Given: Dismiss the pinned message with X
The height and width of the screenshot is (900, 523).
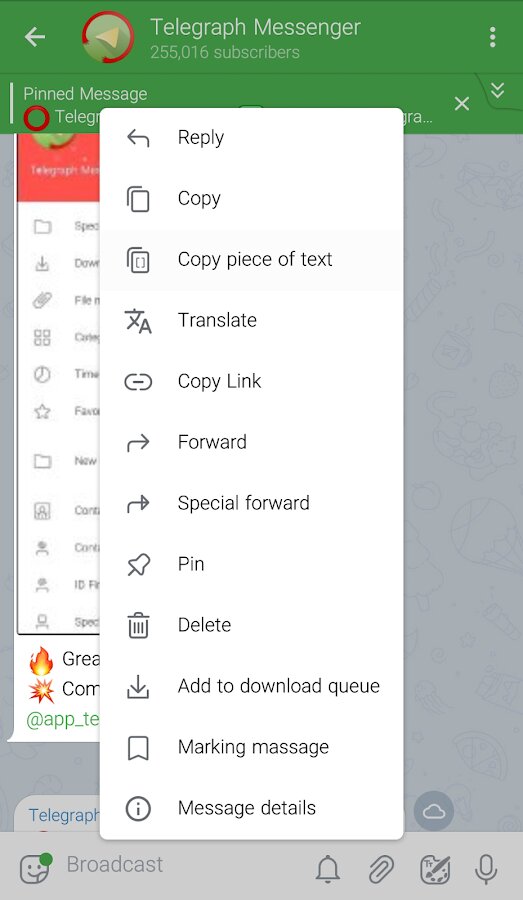Looking at the screenshot, I should [462, 104].
